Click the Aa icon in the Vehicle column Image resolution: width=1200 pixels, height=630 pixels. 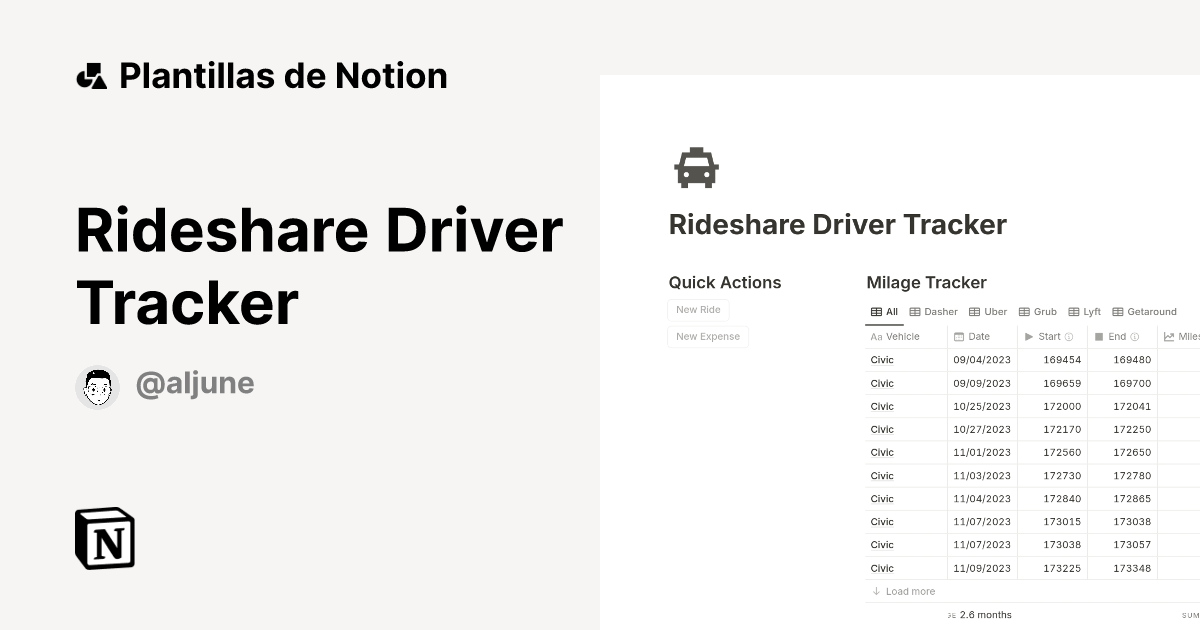click(876, 336)
